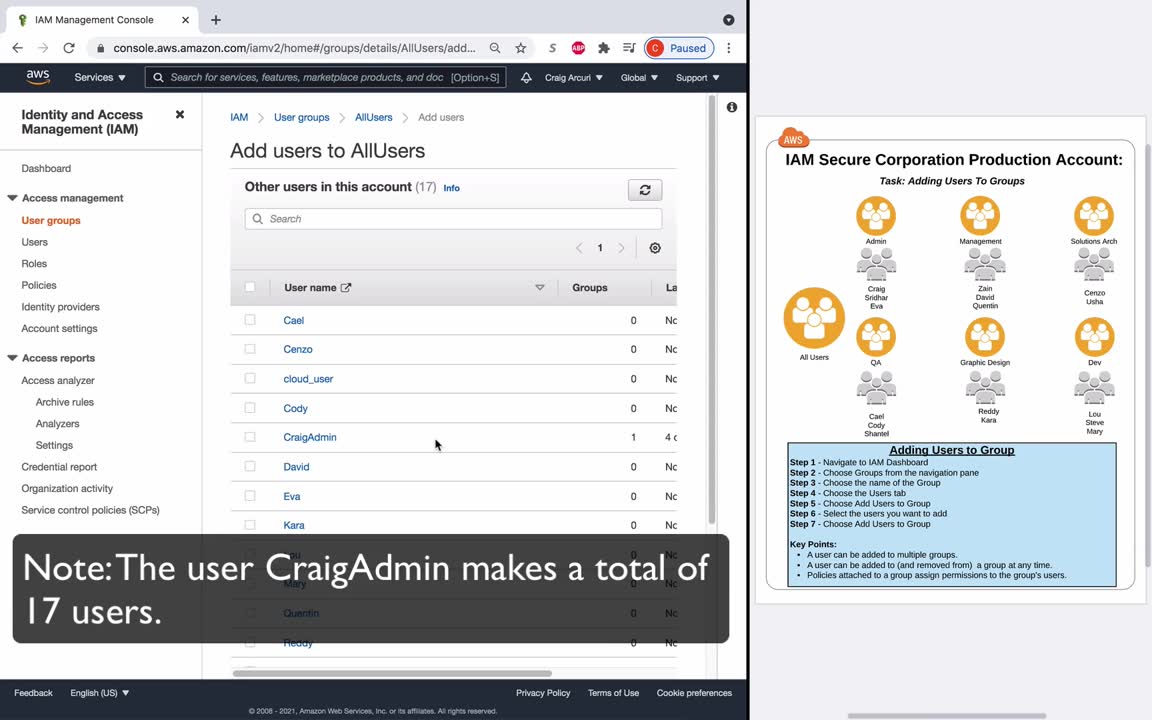Go back using browser back arrow
The height and width of the screenshot is (720, 1152).
(x=18, y=48)
